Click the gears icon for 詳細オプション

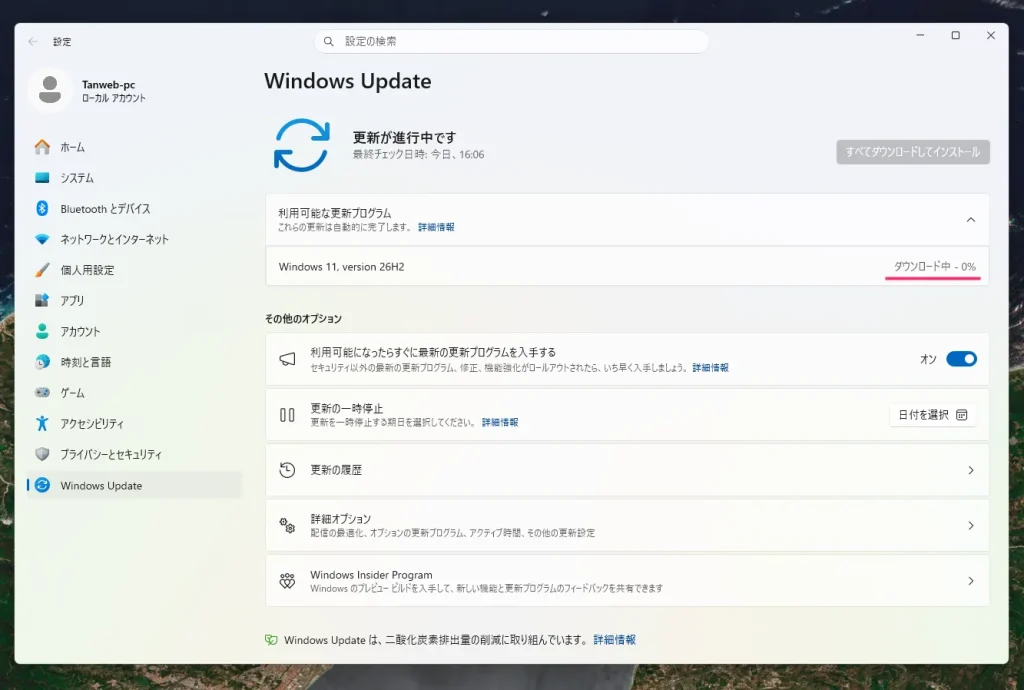(287, 525)
